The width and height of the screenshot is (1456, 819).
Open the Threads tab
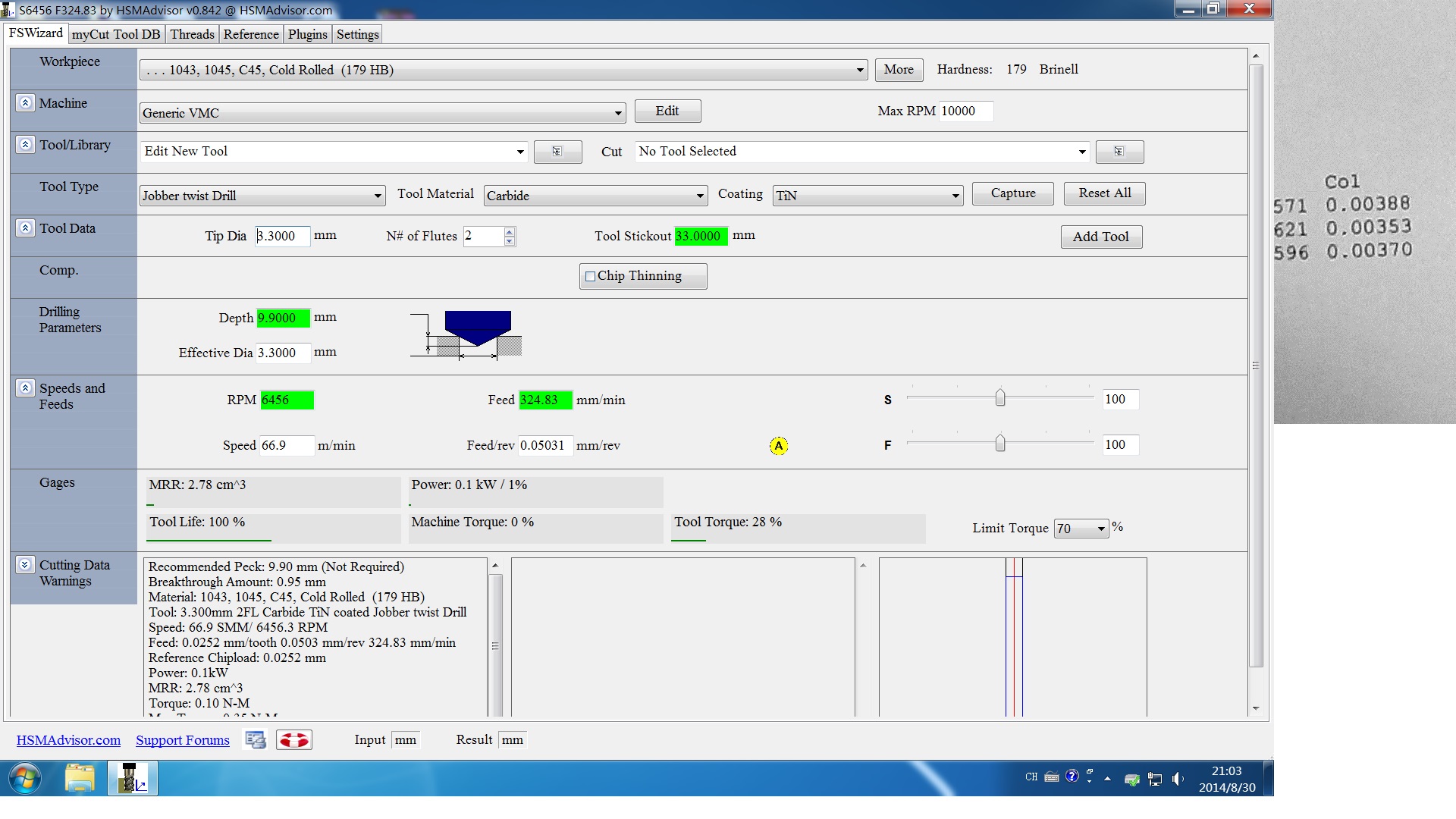192,34
